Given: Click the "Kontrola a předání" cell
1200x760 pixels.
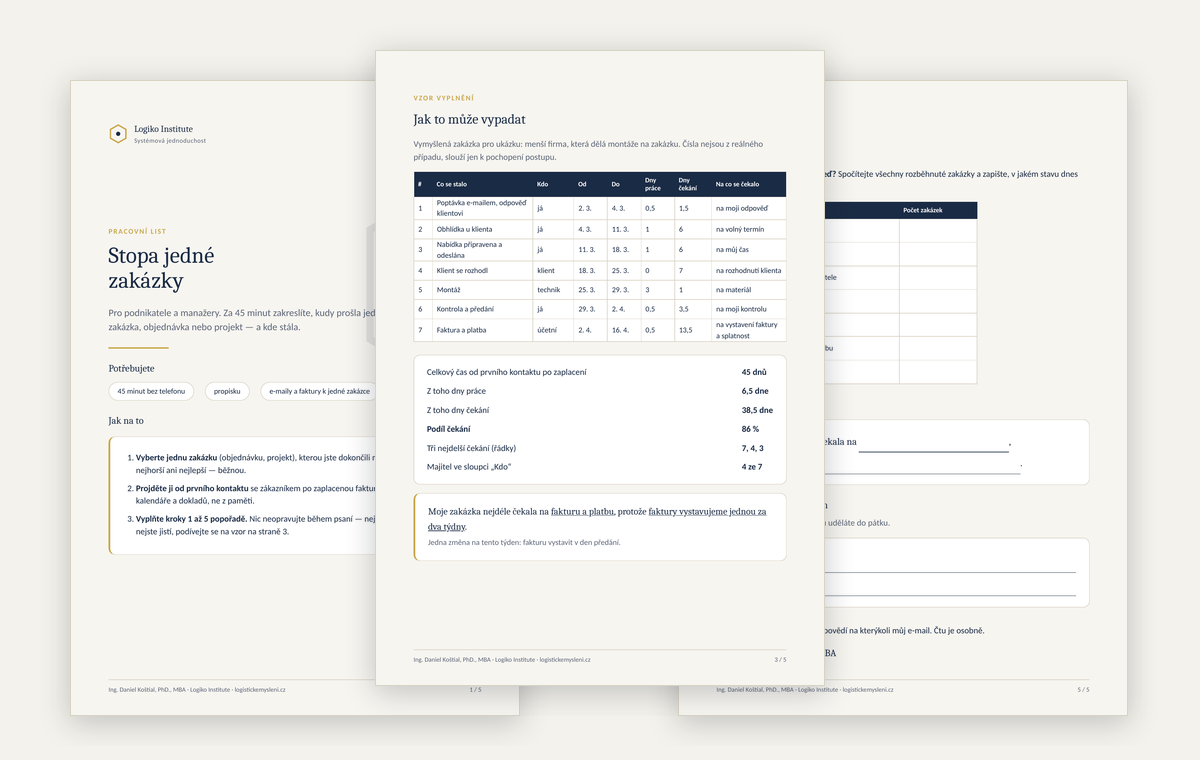Looking at the screenshot, I should pos(483,309).
